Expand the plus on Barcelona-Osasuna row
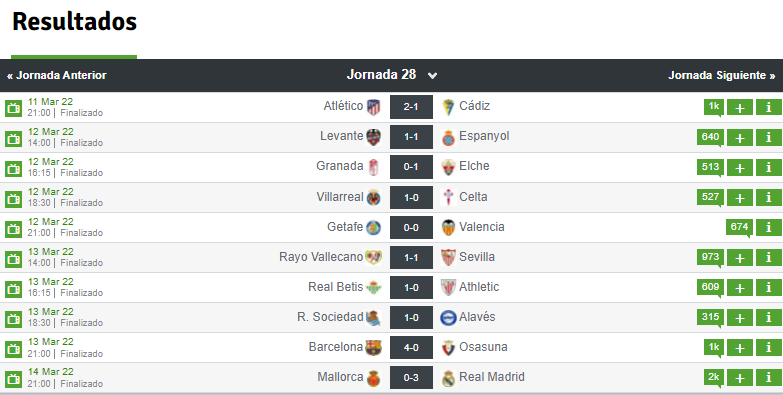Screen dimensions: 783x395 coord(740,348)
